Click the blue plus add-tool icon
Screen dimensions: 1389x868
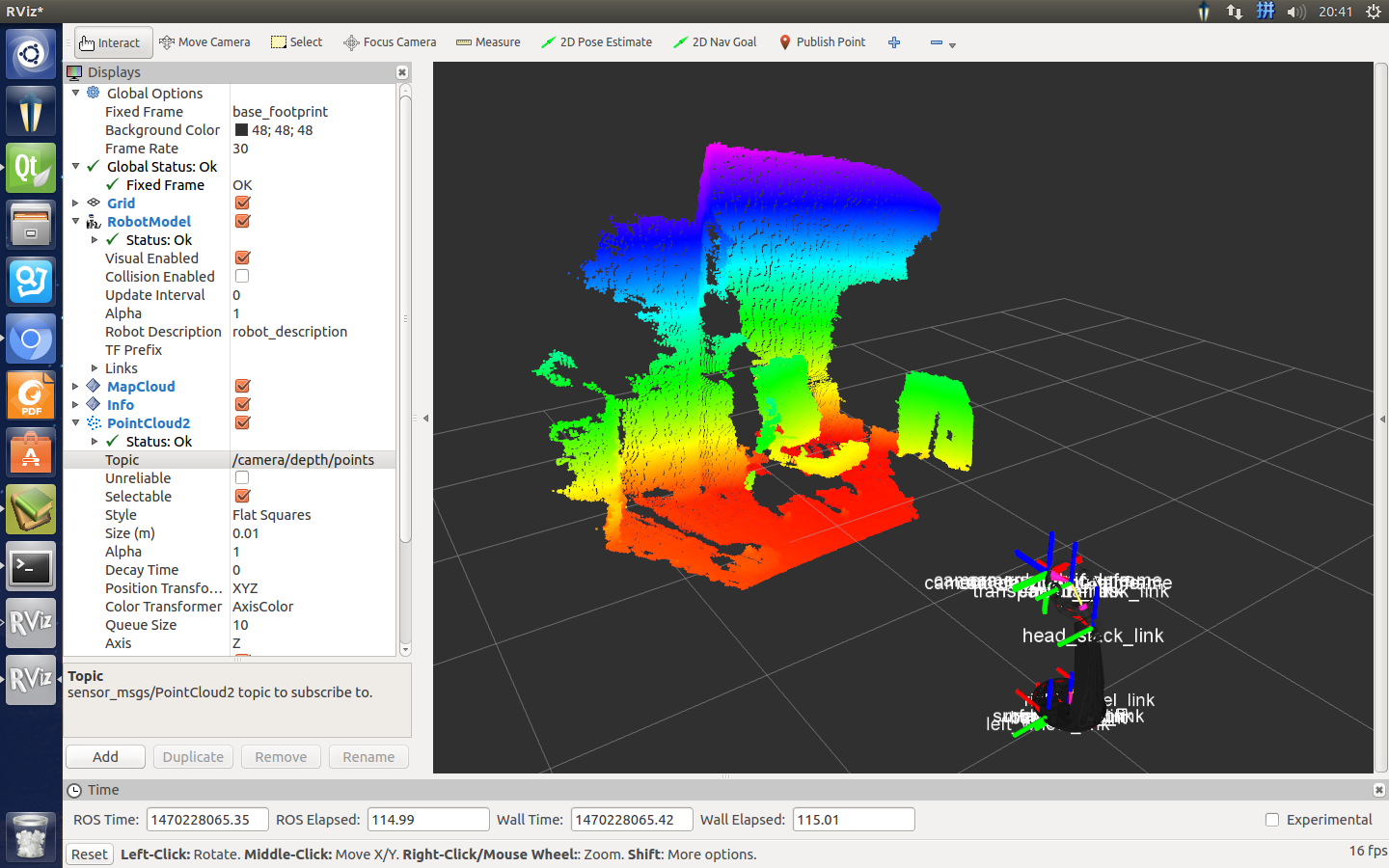[894, 42]
